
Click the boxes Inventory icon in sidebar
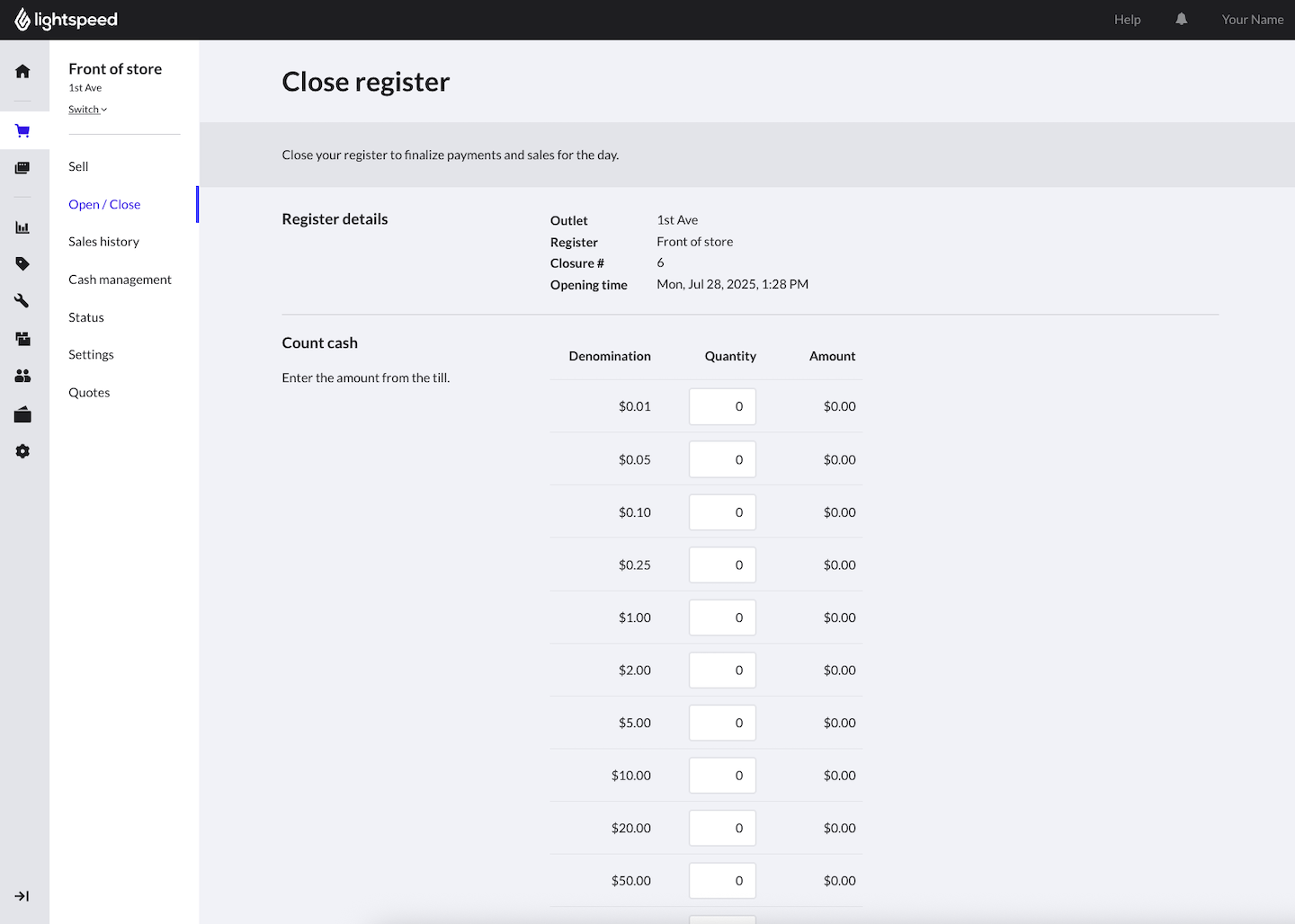click(x=22, y=339)
